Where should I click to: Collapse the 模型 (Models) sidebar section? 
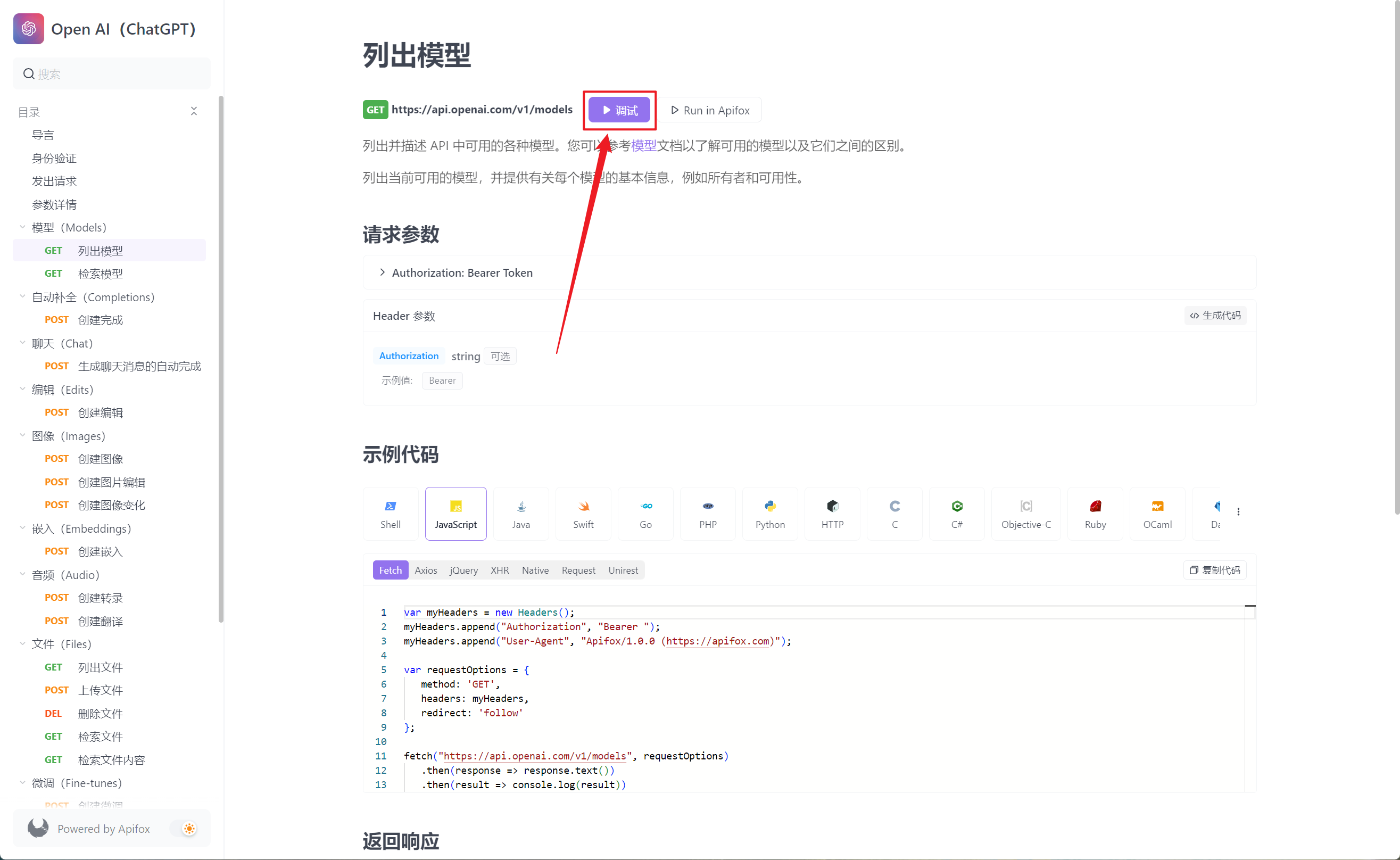[x=23, y=227]
